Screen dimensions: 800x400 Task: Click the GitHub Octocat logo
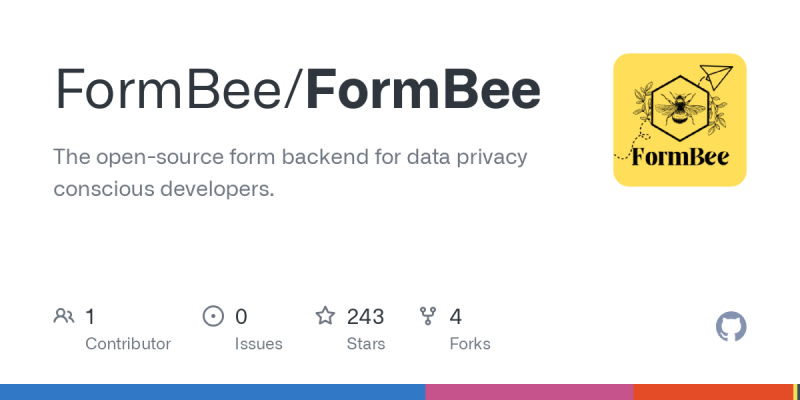point(732,327)
